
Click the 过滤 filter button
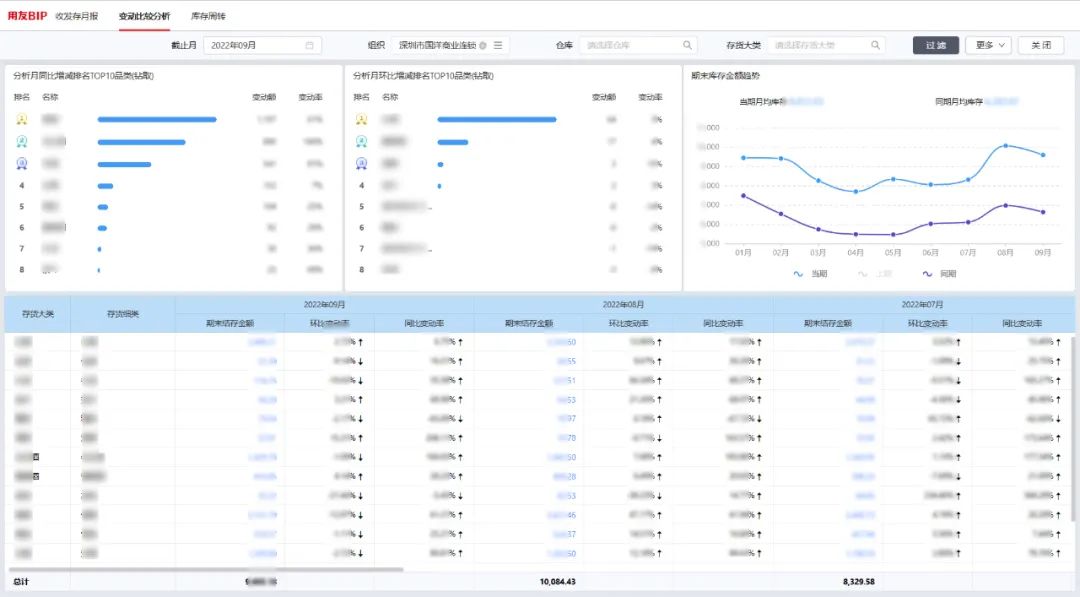point(935,45)
